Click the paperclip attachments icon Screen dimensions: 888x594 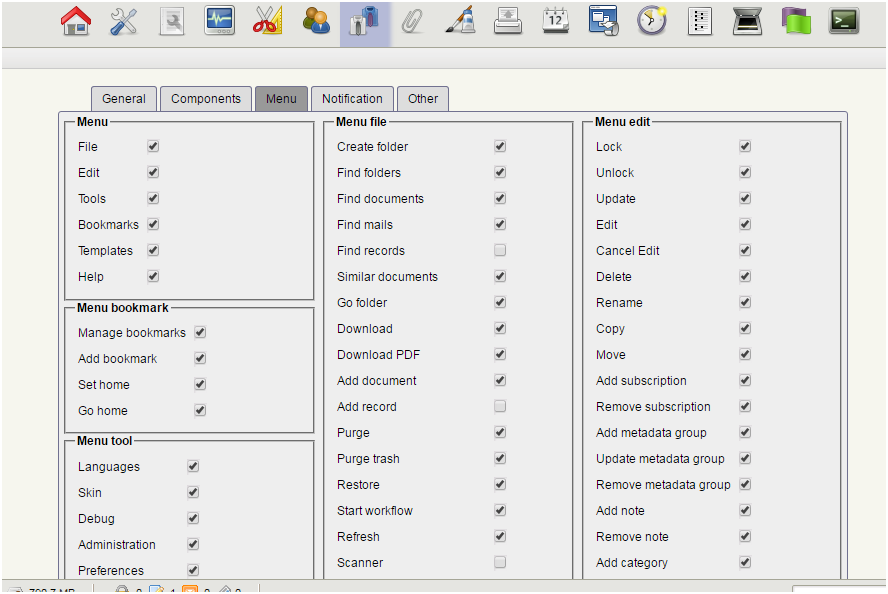coord(412,21)
